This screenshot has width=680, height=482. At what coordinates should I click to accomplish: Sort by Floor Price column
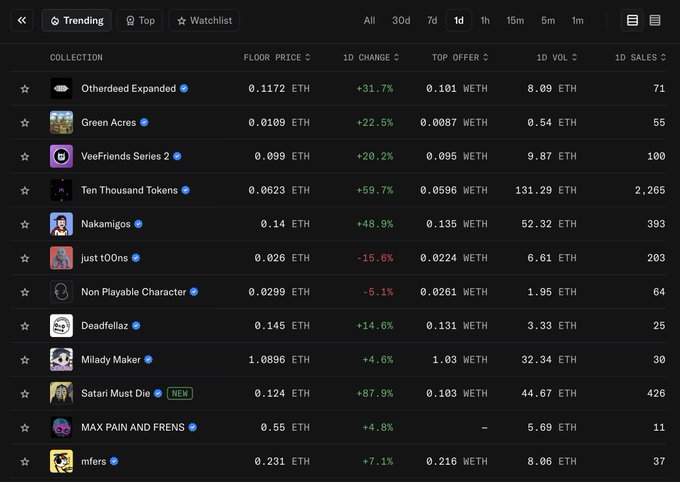tap(277, 57)
